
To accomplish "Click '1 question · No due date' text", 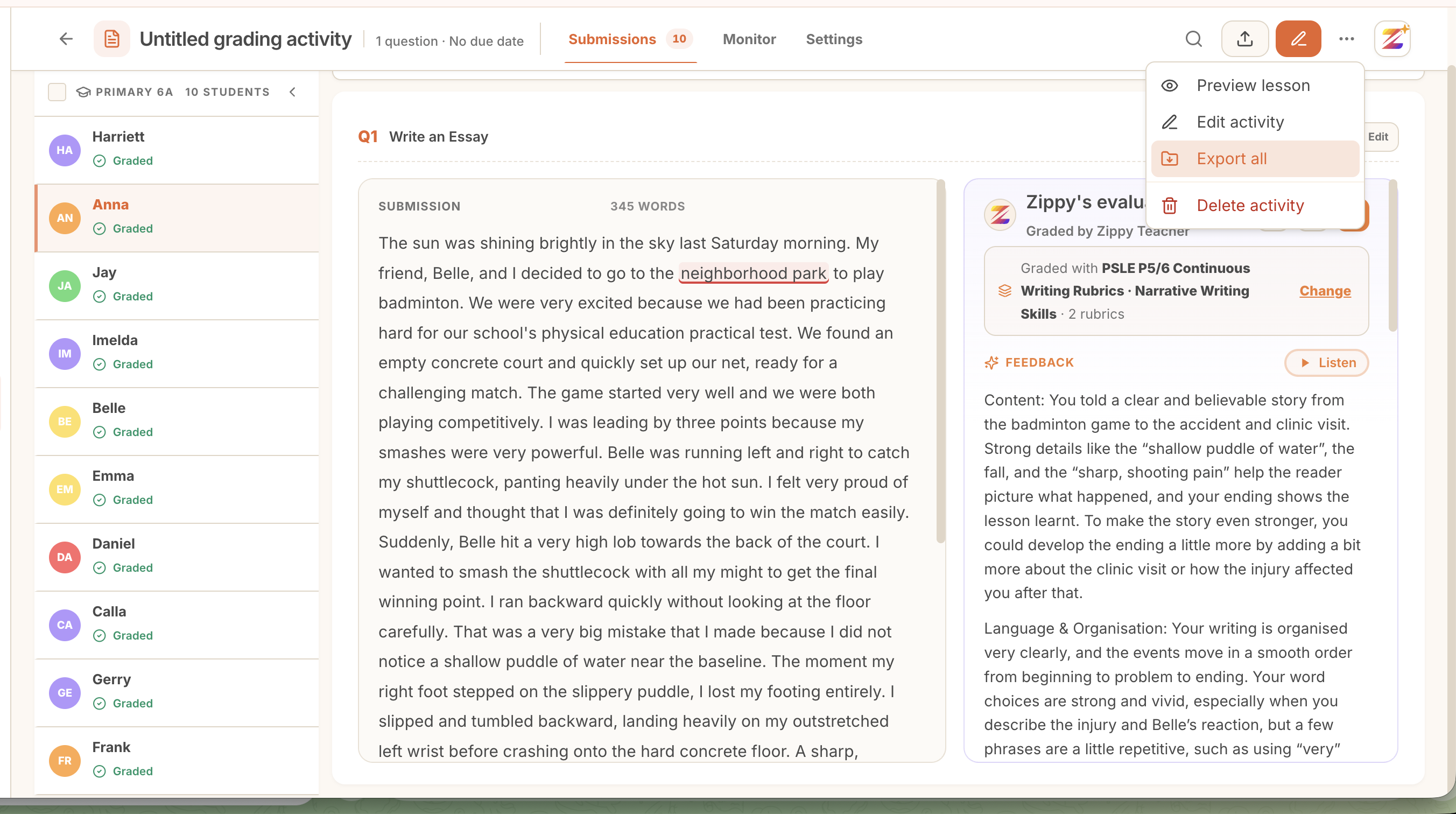I will tap(449, 41).
